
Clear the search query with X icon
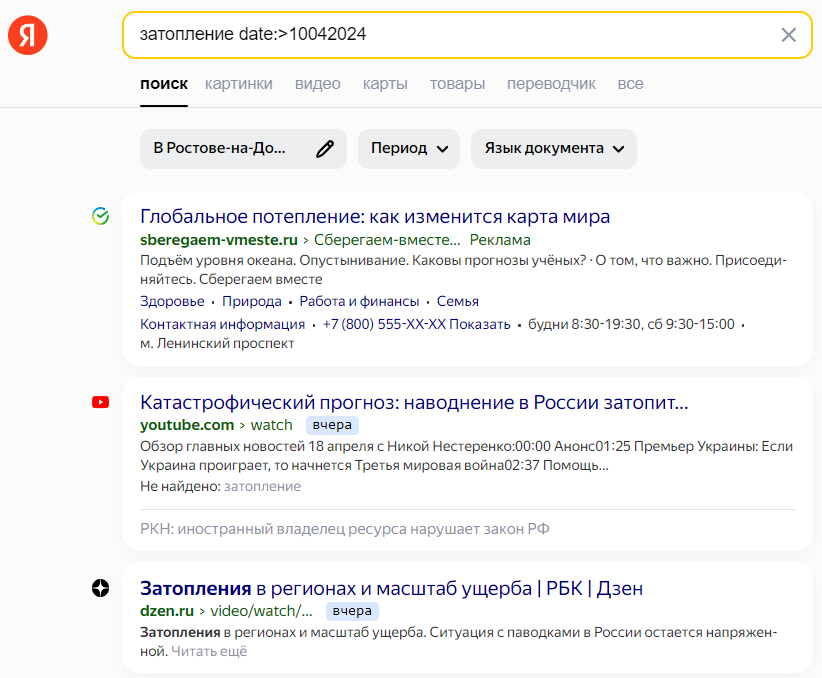click(788, 35)
